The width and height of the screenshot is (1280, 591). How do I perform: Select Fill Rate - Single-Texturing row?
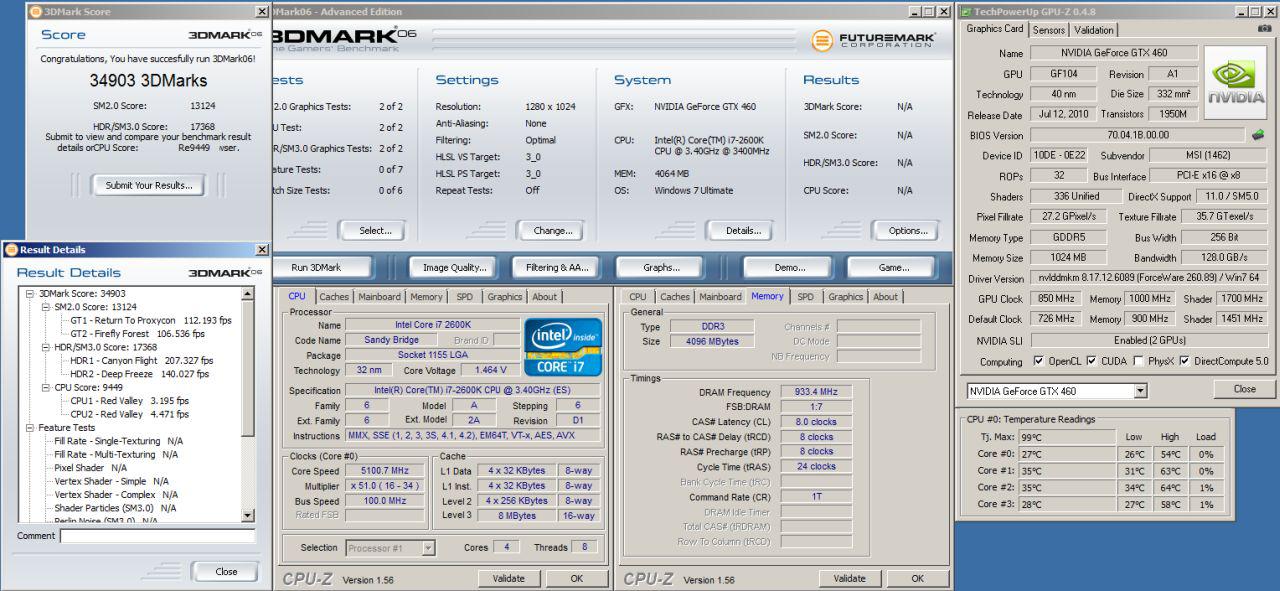pos(118,441)
